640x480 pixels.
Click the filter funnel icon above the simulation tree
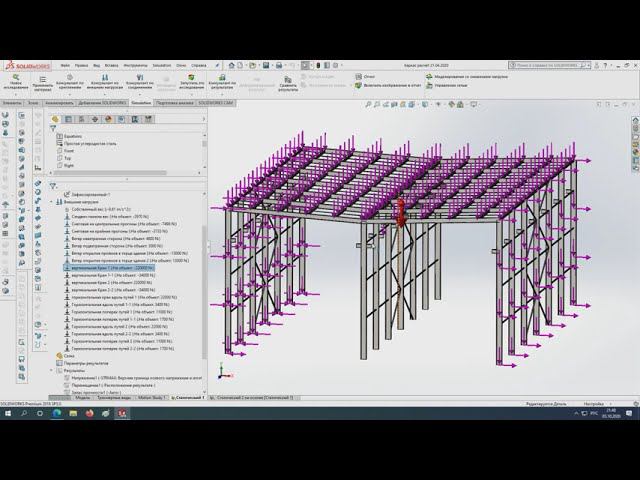coord(53,186)
